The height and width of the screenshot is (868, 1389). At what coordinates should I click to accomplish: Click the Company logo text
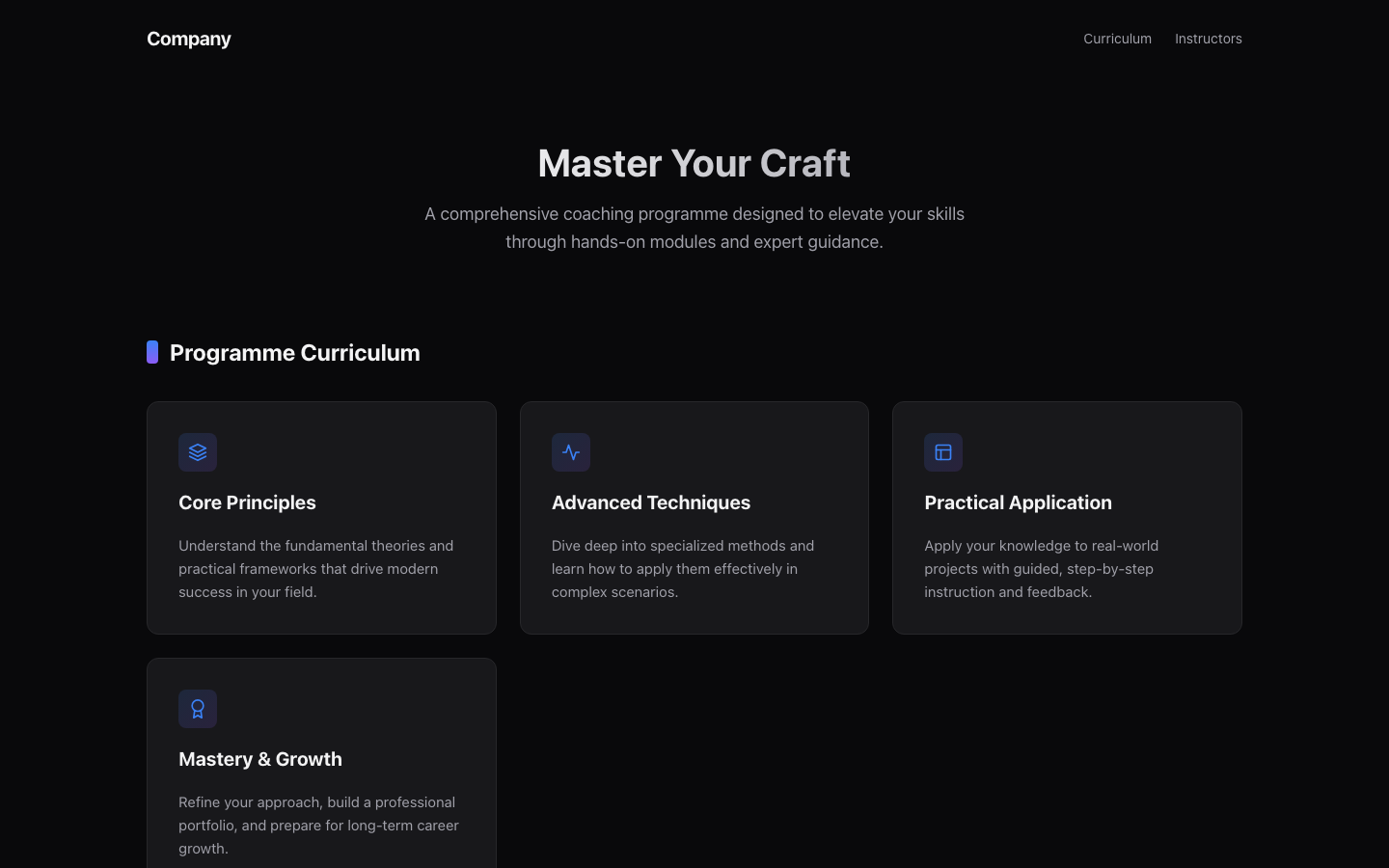tap(189, 39)
